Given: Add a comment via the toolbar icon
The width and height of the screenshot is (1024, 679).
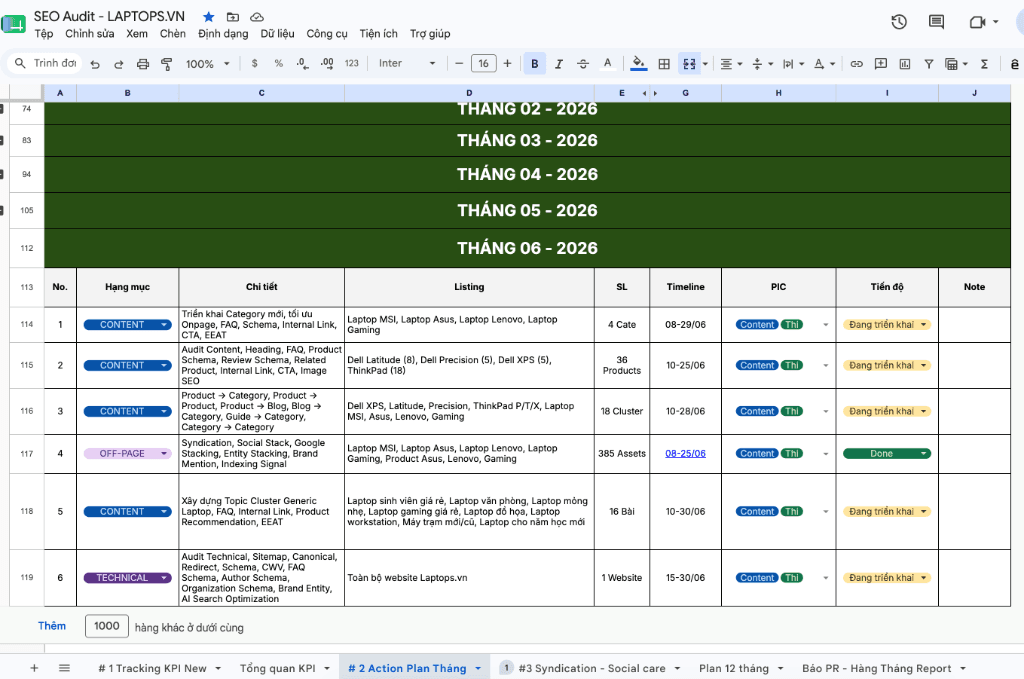Looking at the screenshot, I should tap(881, 63).
